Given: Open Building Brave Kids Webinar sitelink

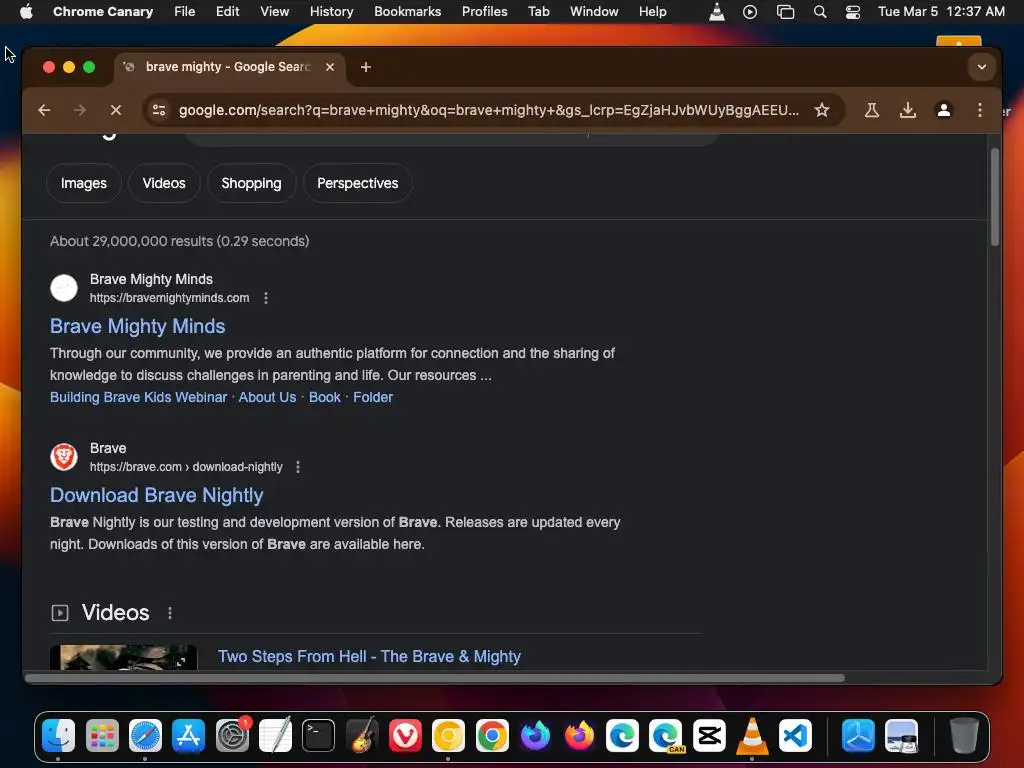Looking at the screenshot, I should click(x=138, y=397).
